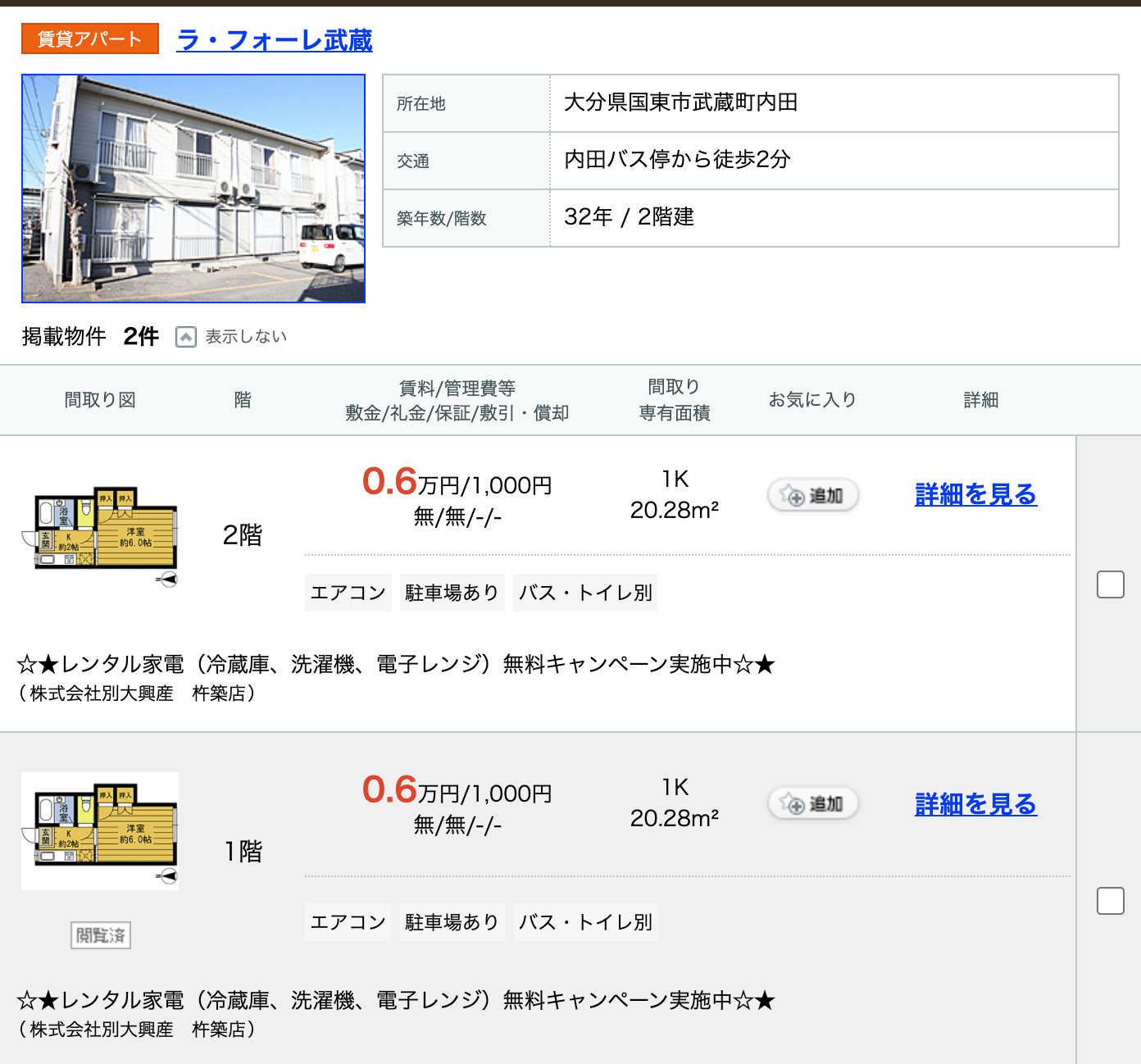The width and height of the screenshot is (1141, 1064).
Task: Open the ラ・フォーレ武蔵 property title link
Action: click(x=275, y=40)
